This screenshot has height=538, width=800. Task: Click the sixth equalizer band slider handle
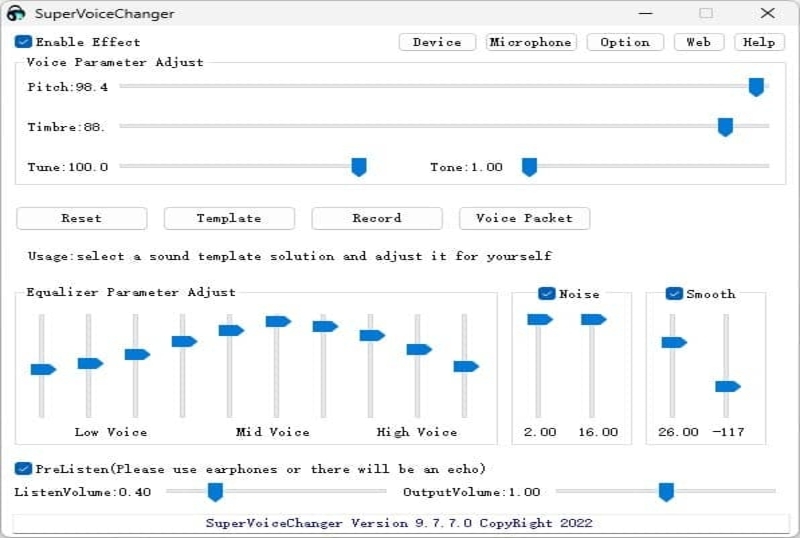coord(278,321)
